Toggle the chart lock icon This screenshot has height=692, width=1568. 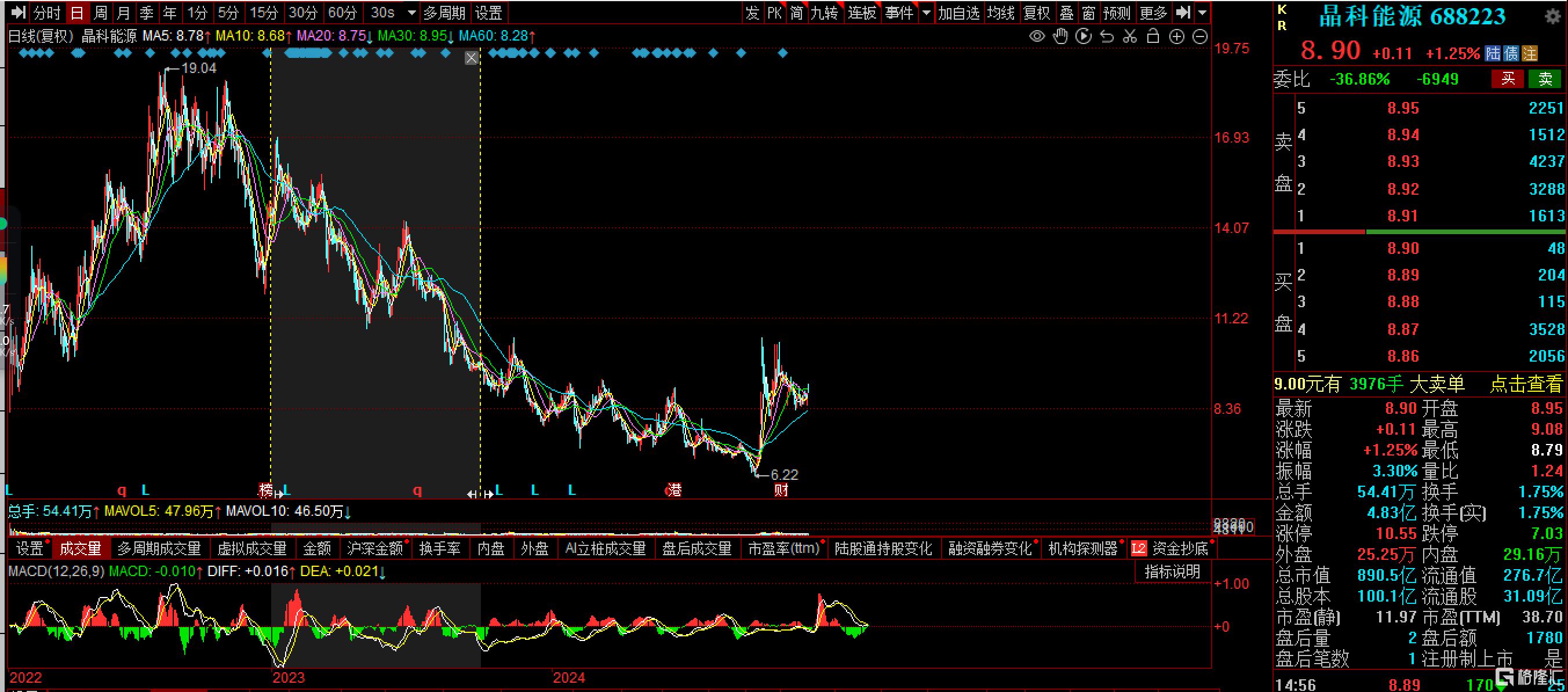tap(1153, 37)
